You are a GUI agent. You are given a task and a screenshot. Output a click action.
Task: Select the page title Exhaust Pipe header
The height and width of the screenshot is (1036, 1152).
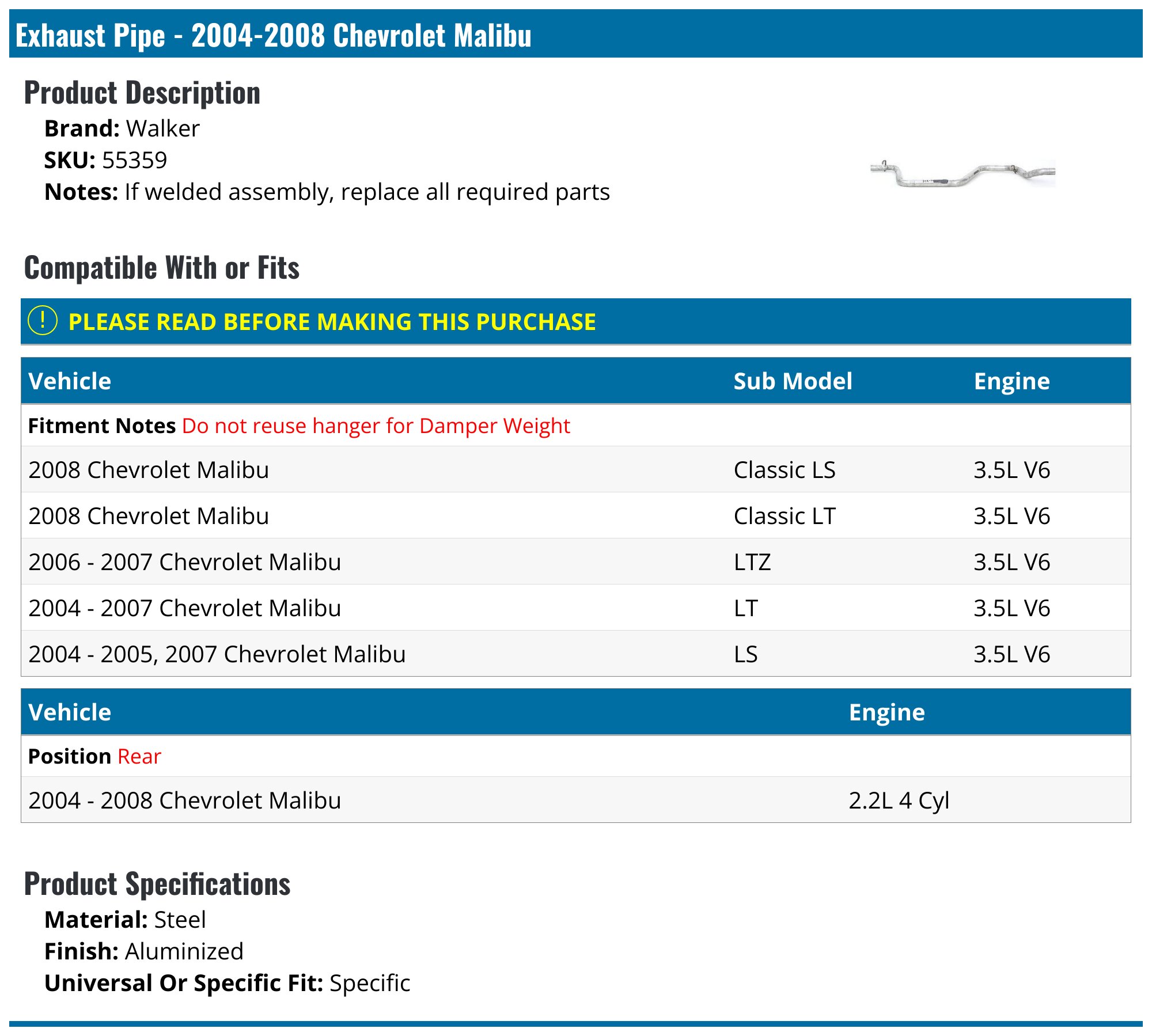[274, 35]
